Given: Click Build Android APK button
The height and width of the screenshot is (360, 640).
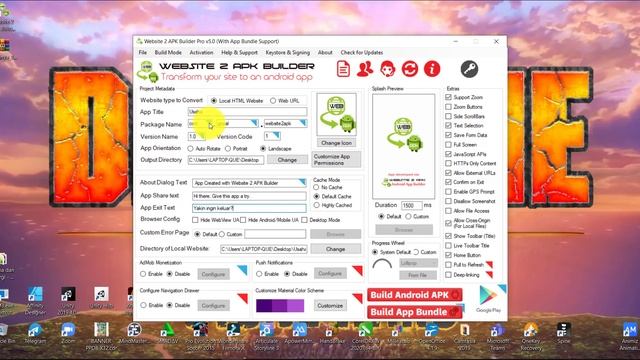Looking at the screenshot, I should [x=415, y=295].
